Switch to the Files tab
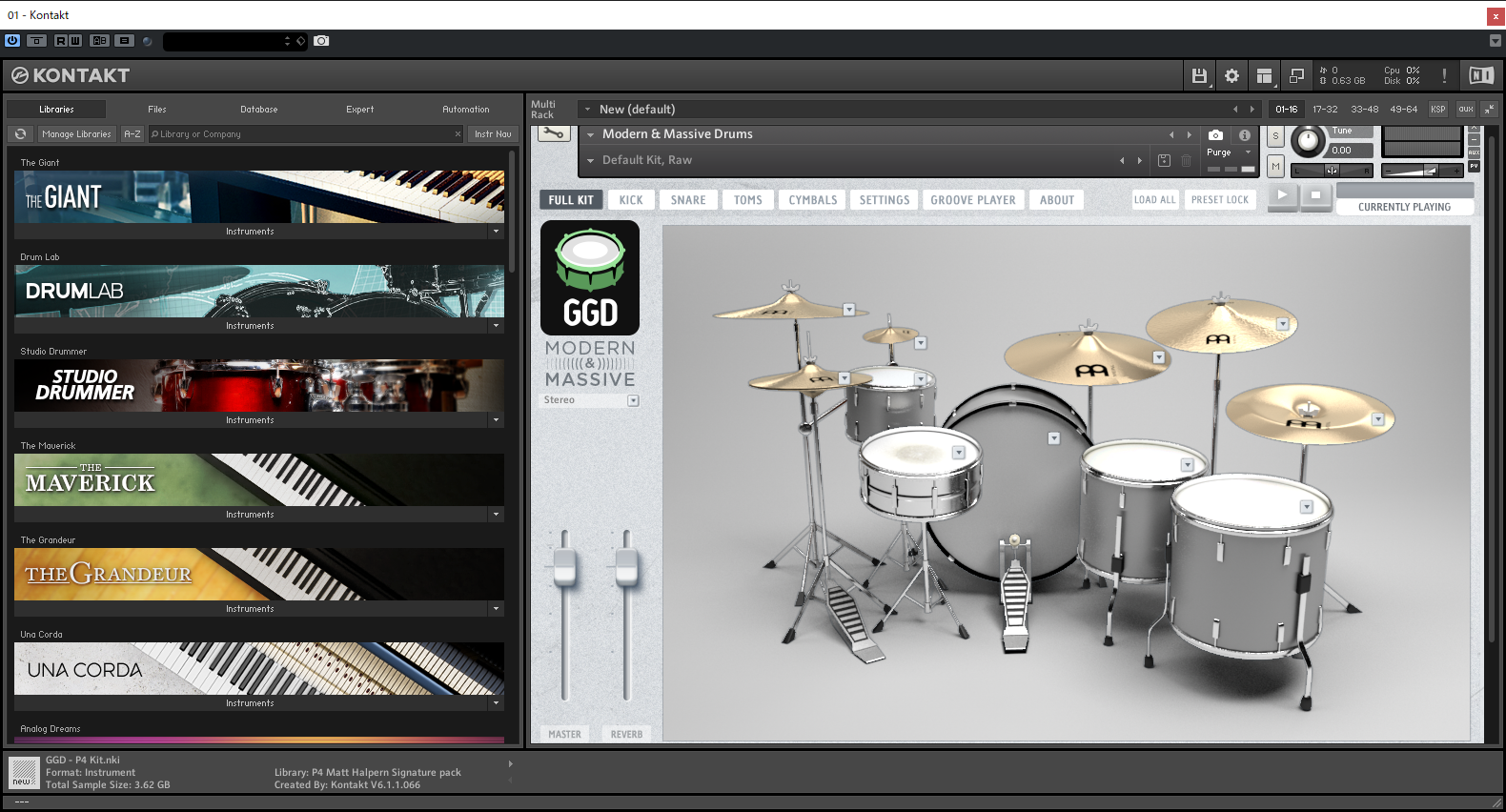 (157, 110)
